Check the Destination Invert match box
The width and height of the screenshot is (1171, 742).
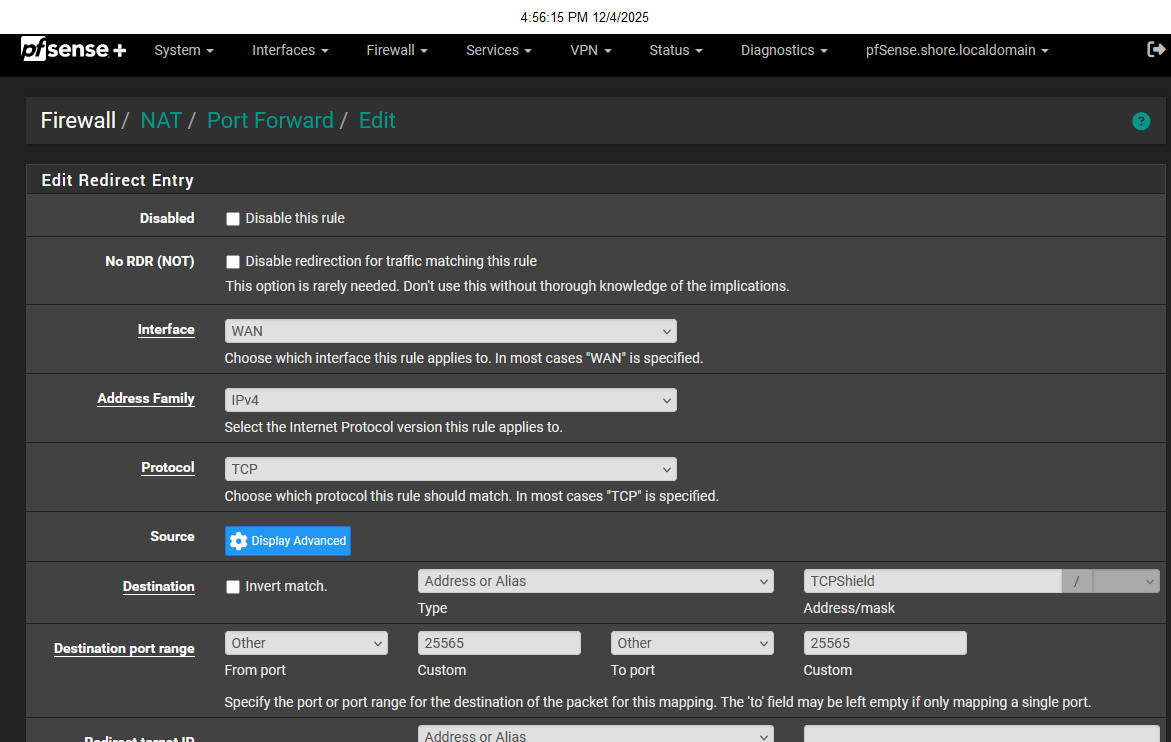click(233, 587)
